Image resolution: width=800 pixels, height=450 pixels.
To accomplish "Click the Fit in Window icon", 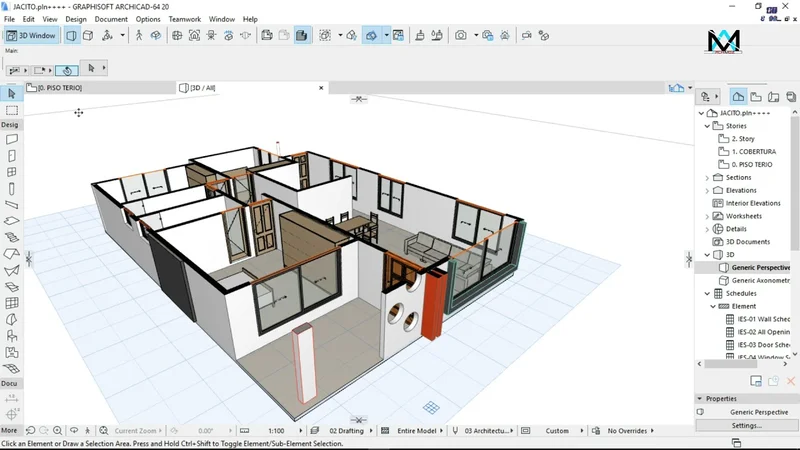I will point(104,431).
